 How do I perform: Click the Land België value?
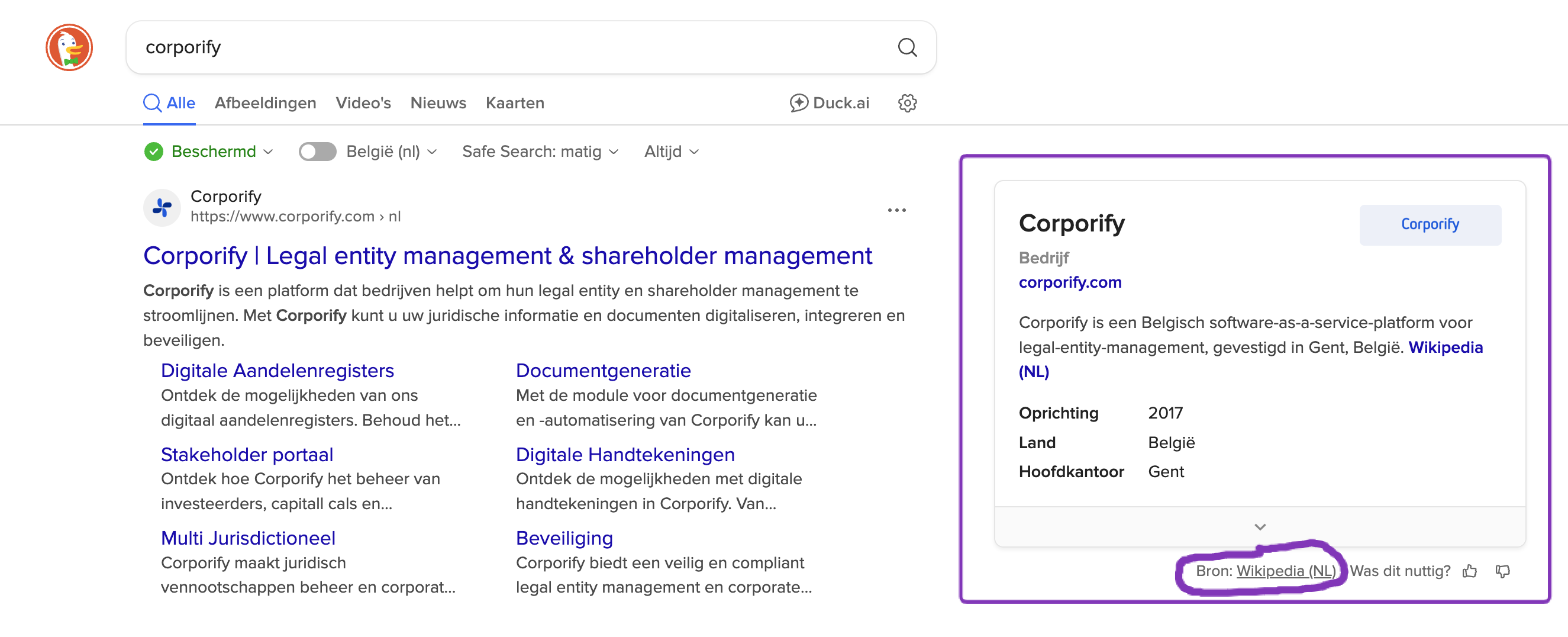(1171, 443)
